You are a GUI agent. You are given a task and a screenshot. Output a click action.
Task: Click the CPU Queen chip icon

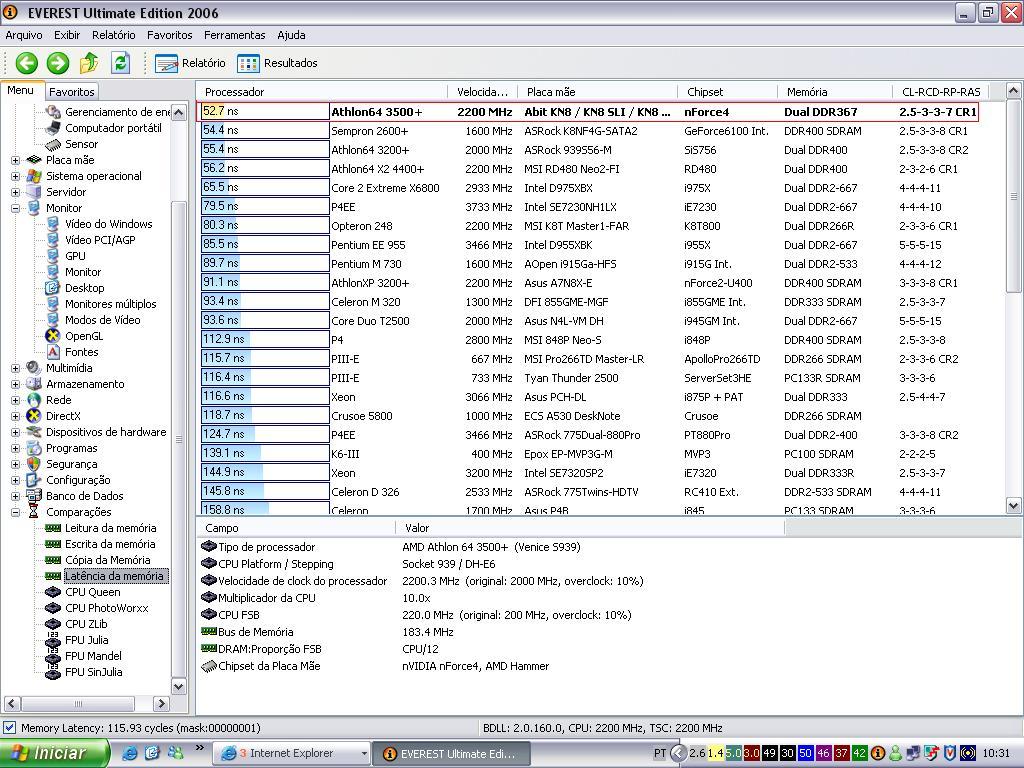click(x=53, y=592)
